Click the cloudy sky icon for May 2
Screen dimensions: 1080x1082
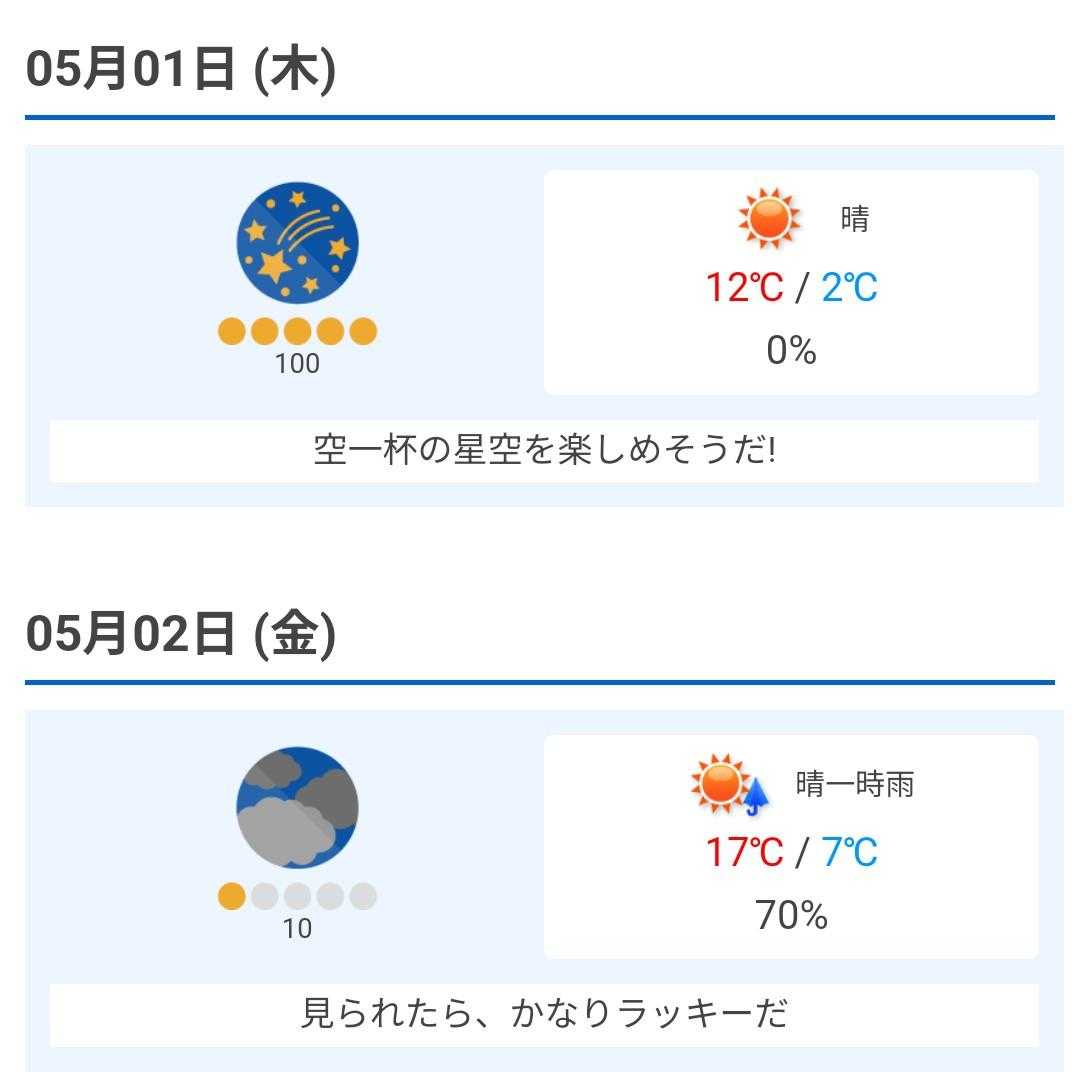[x=297, y=806]
